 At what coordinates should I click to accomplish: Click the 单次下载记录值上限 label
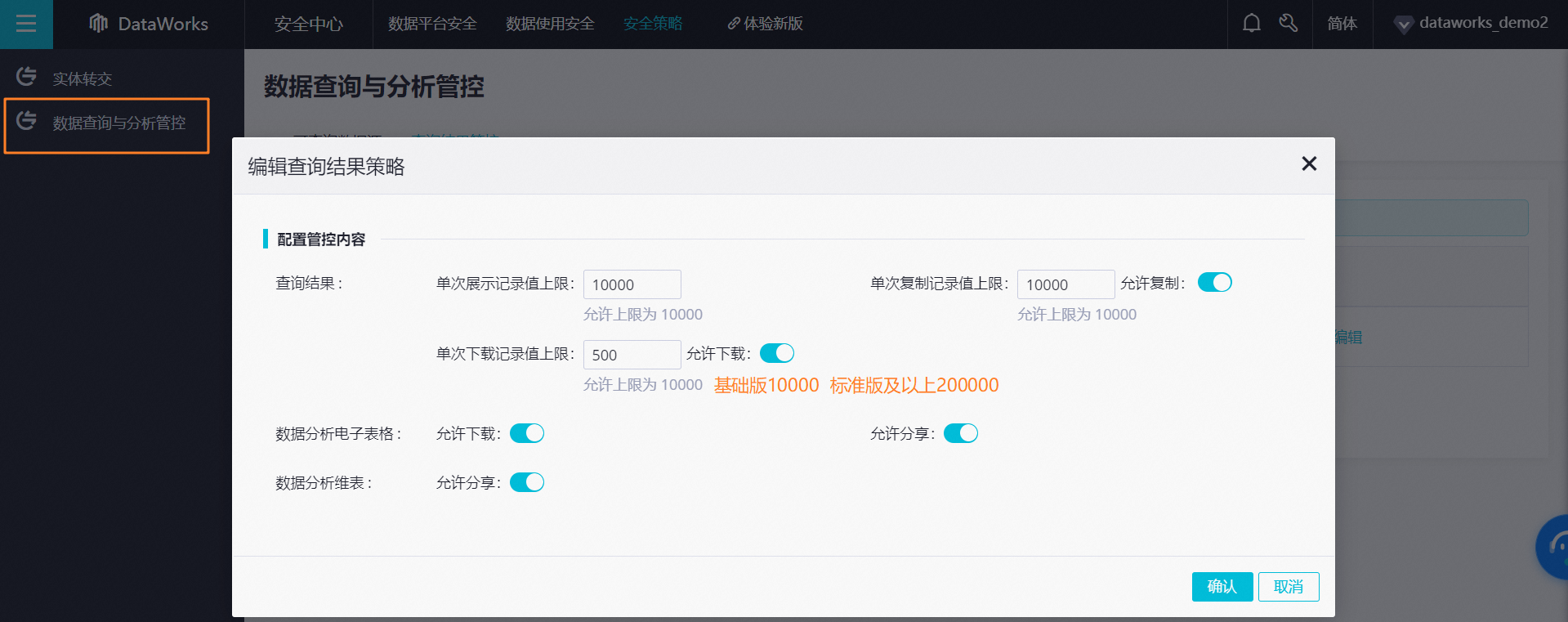pyautogui.click(x=506, y=354)
